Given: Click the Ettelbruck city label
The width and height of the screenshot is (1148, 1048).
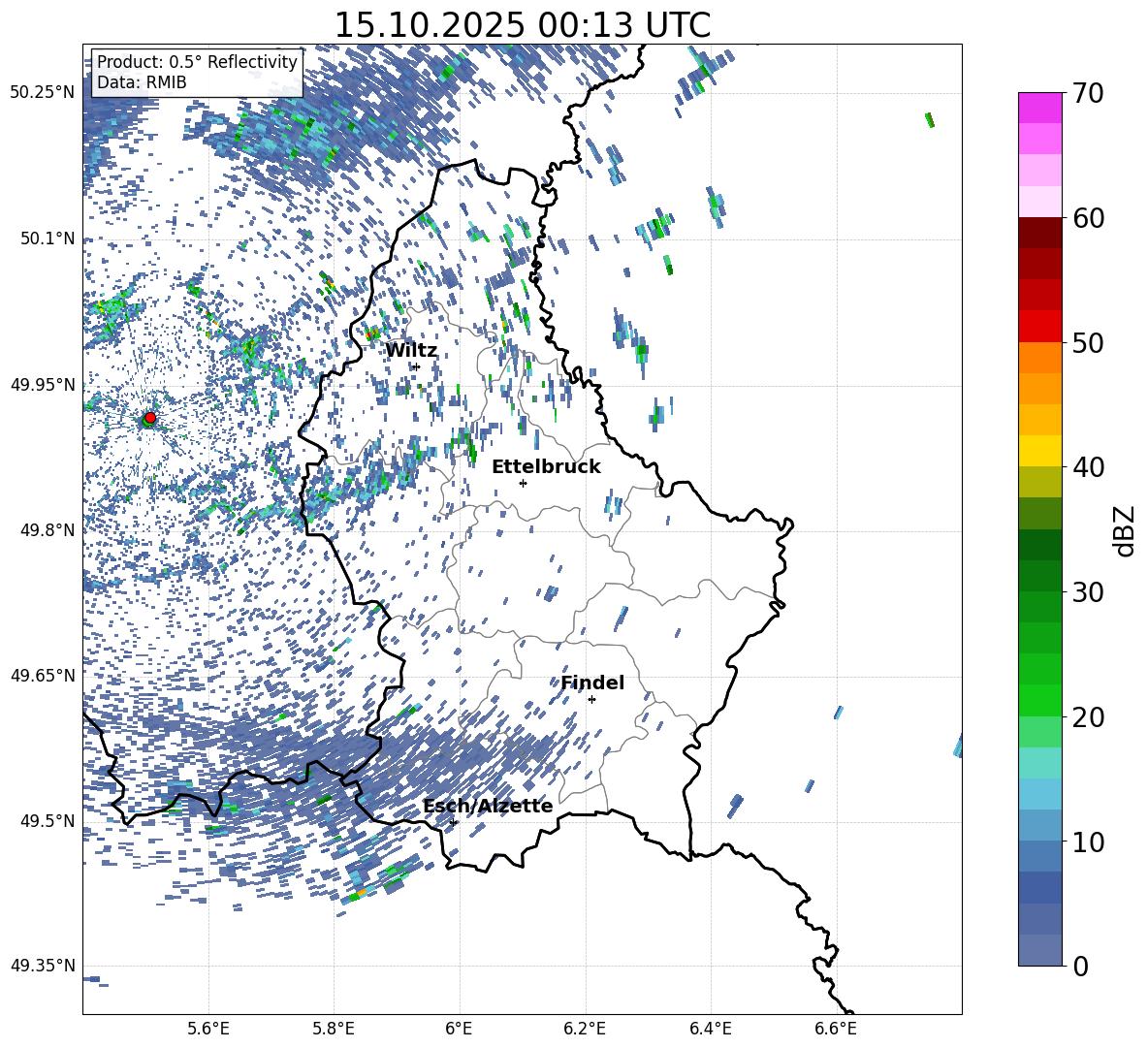Looking at the screenshot, I should coord(546,467).
